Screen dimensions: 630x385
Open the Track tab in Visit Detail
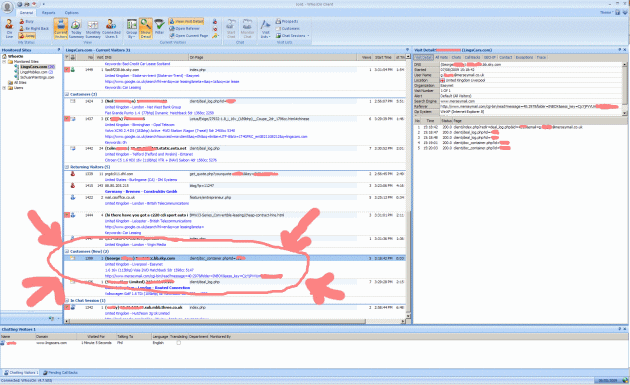tap(541, 57)
